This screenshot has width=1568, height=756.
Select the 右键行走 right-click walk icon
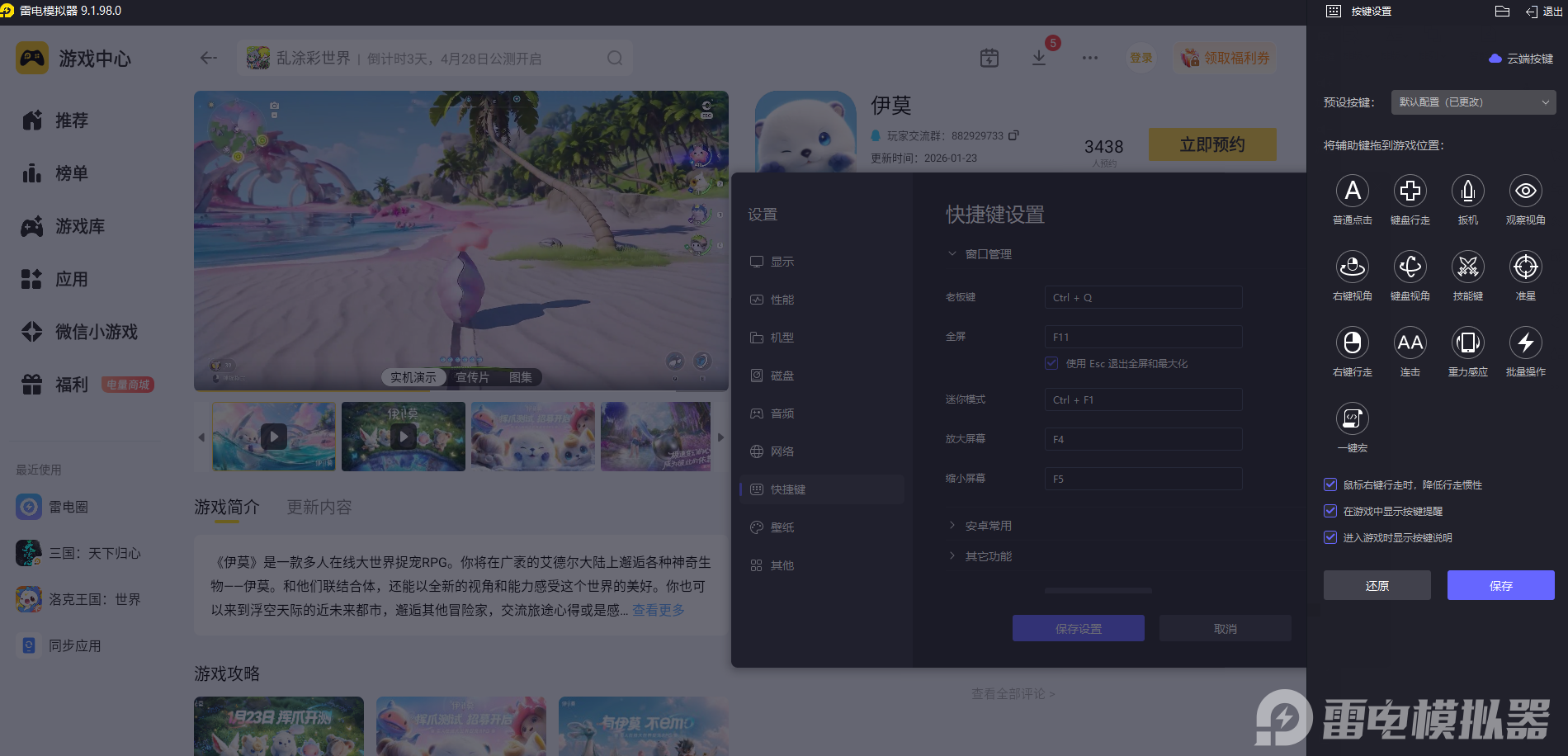click(1353, 343)
